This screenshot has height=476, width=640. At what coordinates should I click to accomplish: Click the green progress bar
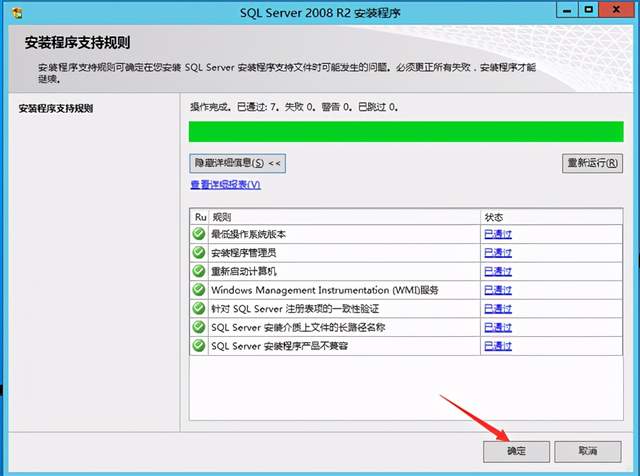(406, 131)
